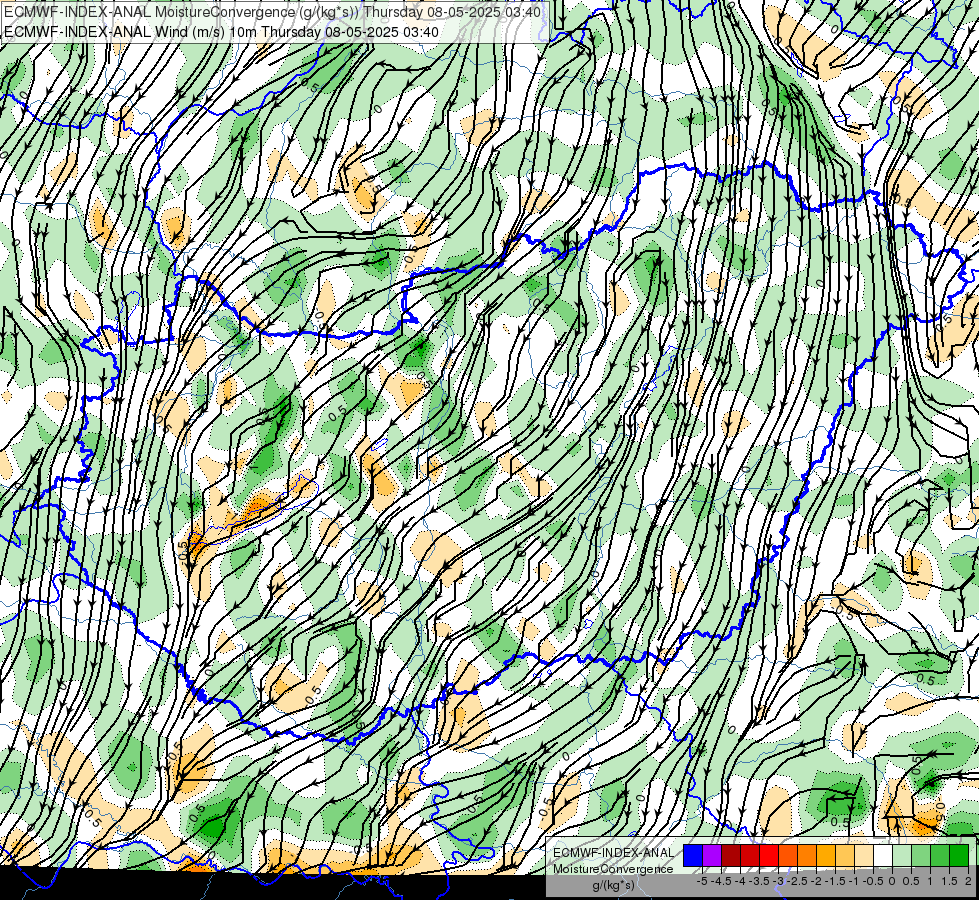Pick the bright red swatch between -3.5 and -3
979x900 pixels.
coord(769,855)
